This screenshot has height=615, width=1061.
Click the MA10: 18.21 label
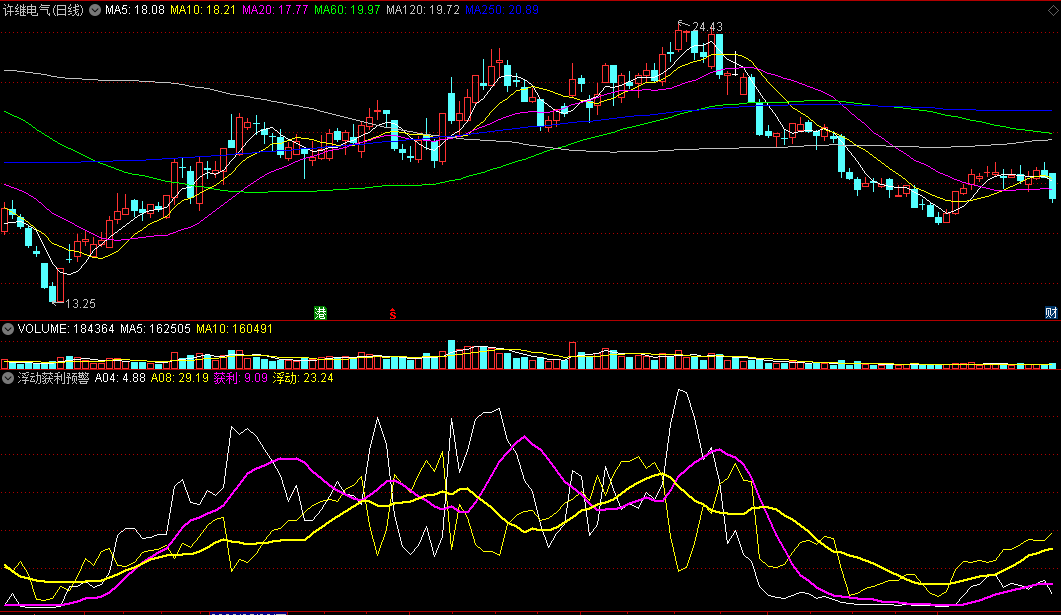[x=203, y=10]
